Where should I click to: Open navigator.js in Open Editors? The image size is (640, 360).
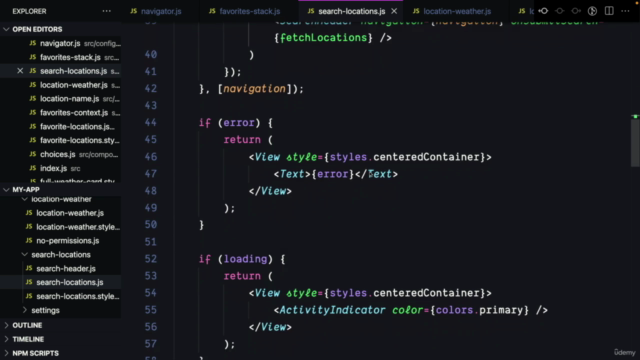point(60,43)
